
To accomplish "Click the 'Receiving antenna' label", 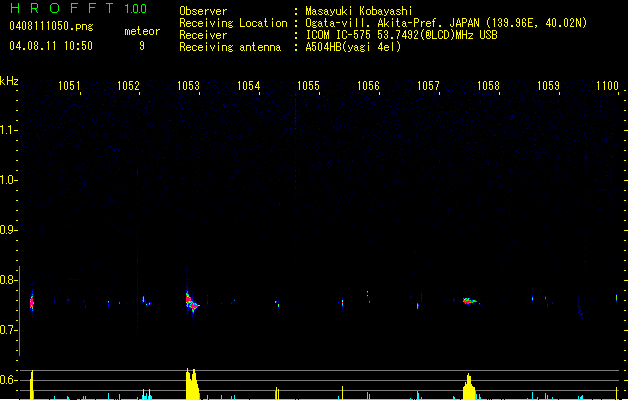I will click(230, 47).
